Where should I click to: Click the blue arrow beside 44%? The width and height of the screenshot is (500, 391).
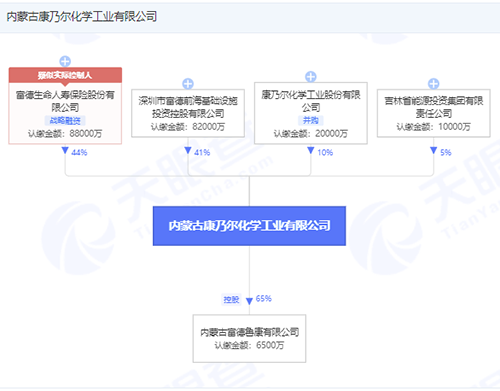click(65, 151)
